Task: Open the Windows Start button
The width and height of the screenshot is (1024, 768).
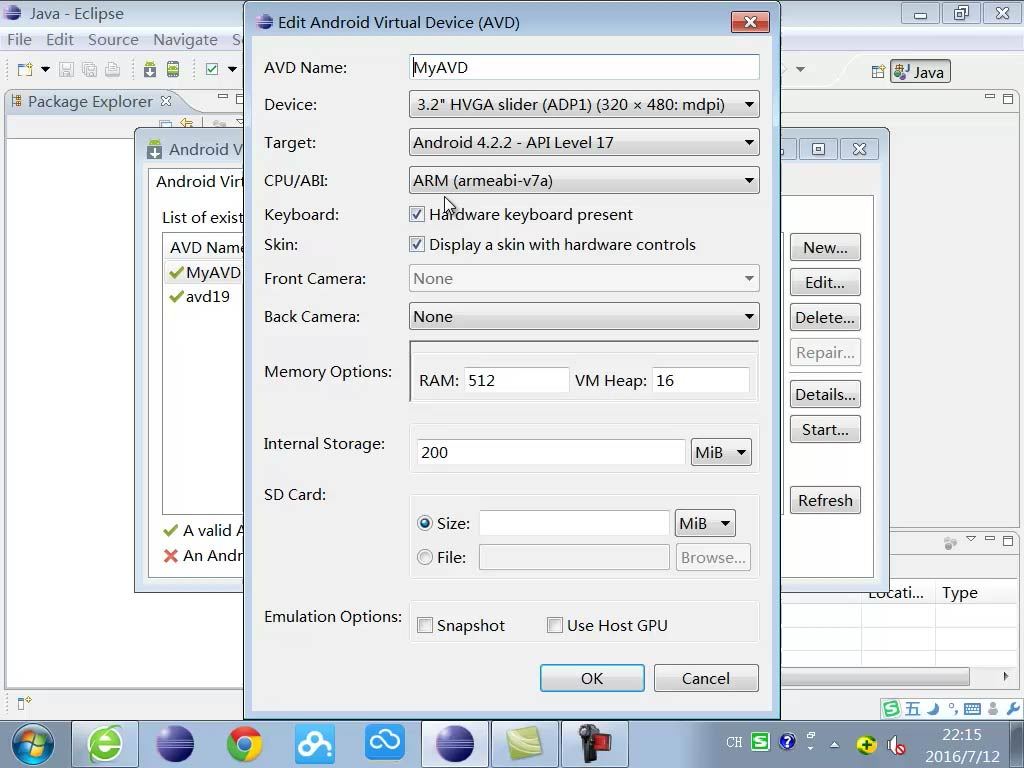Action: [x=32, y=744]
